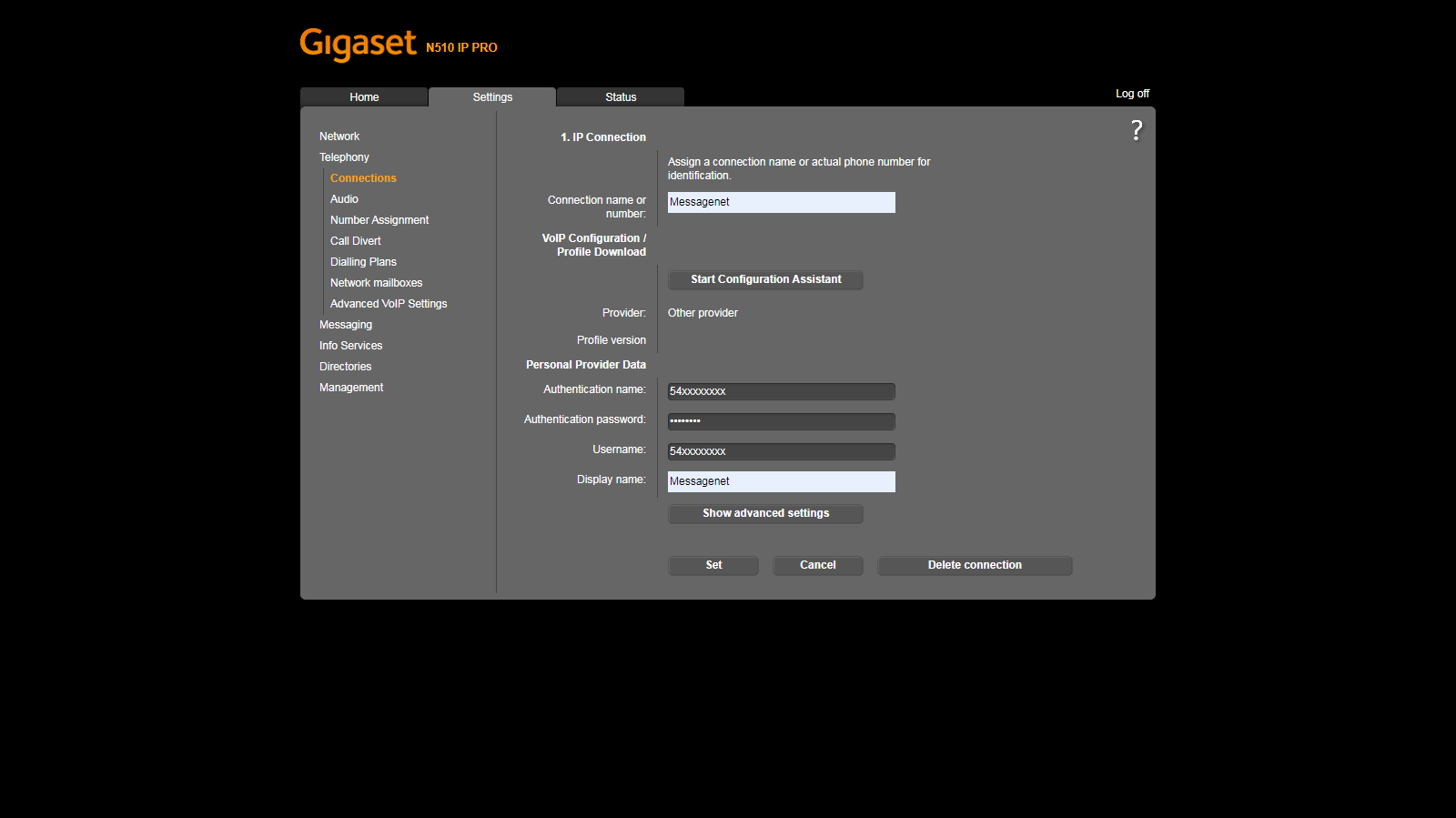
Task: Click the Connection name or number field
Action: pyautogui.click(x=782, y=202)
